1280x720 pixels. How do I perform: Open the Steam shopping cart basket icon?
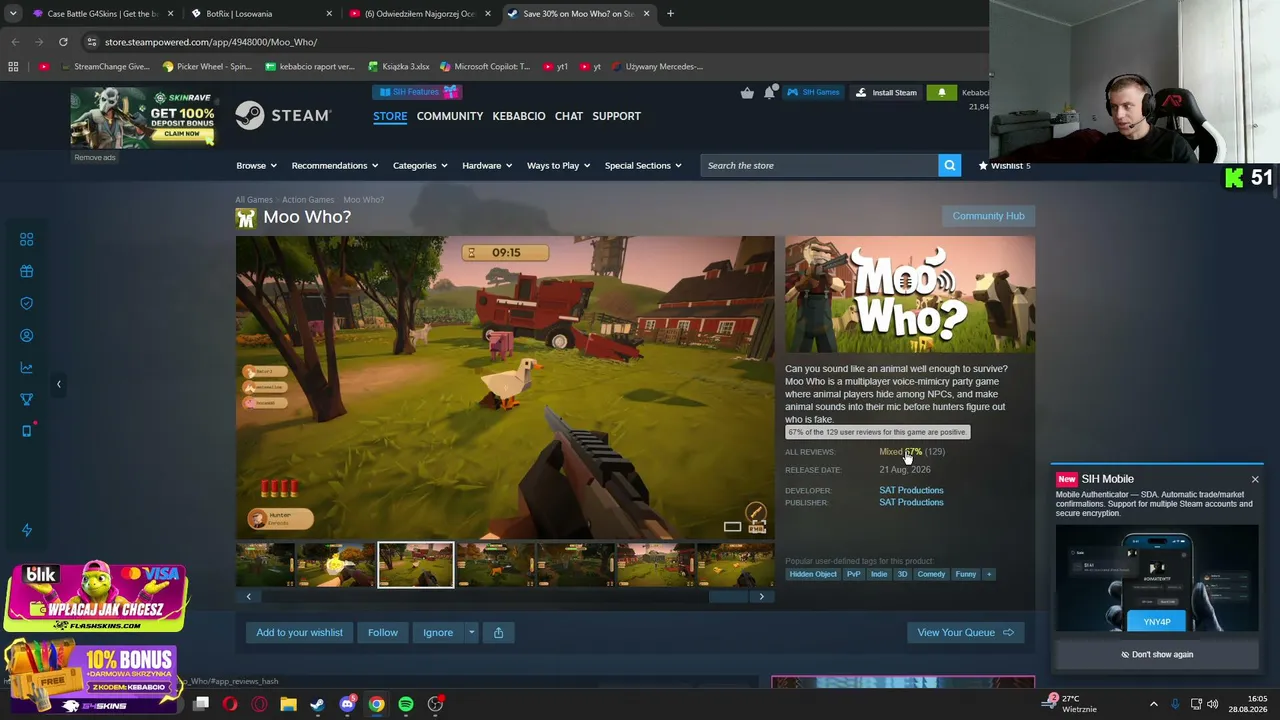(x=747, y=92)
